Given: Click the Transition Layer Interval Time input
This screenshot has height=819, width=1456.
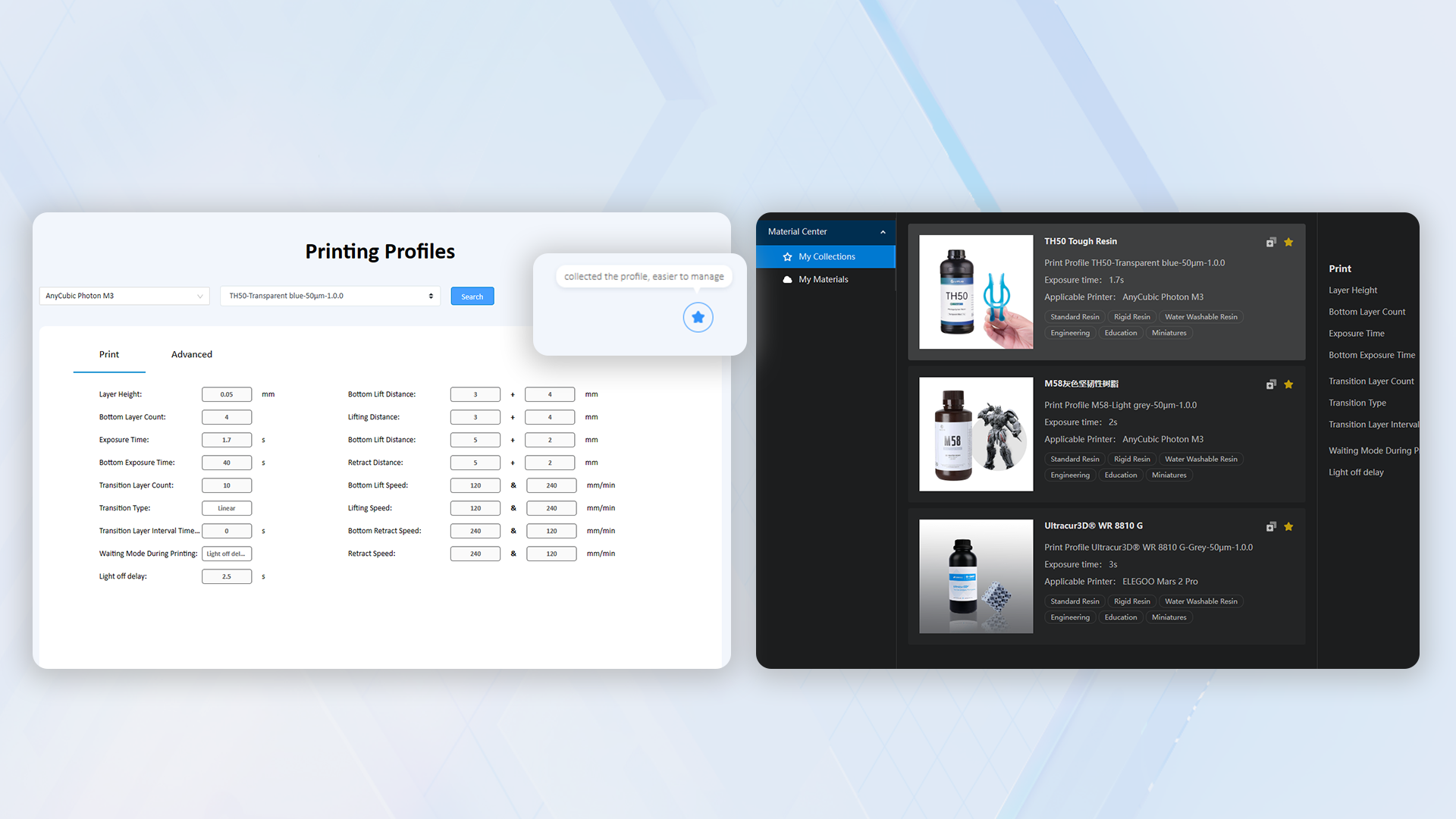Looking at the screenshot, I should [x=227, y=531].
